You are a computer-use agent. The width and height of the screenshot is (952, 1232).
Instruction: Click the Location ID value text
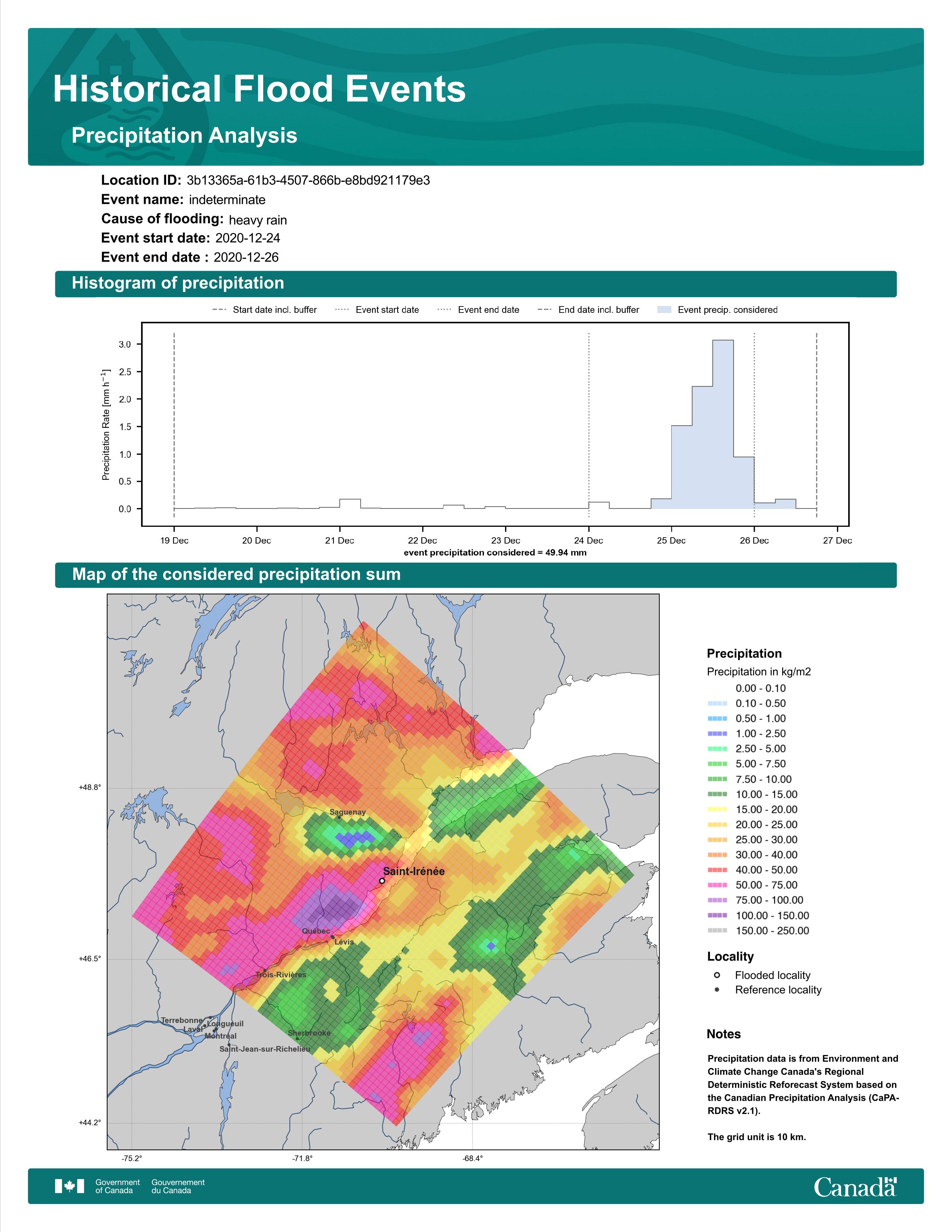tap(308, 181)
